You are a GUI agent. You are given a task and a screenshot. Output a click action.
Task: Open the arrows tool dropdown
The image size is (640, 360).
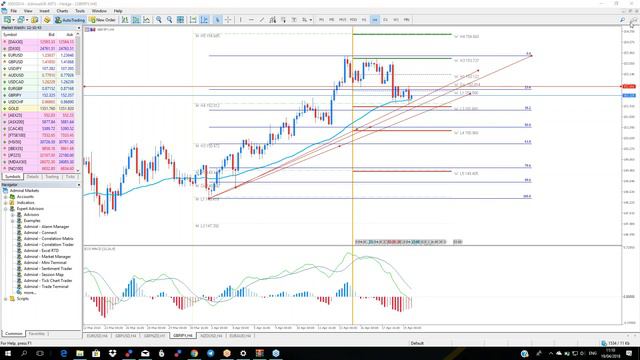click(311, 20)
